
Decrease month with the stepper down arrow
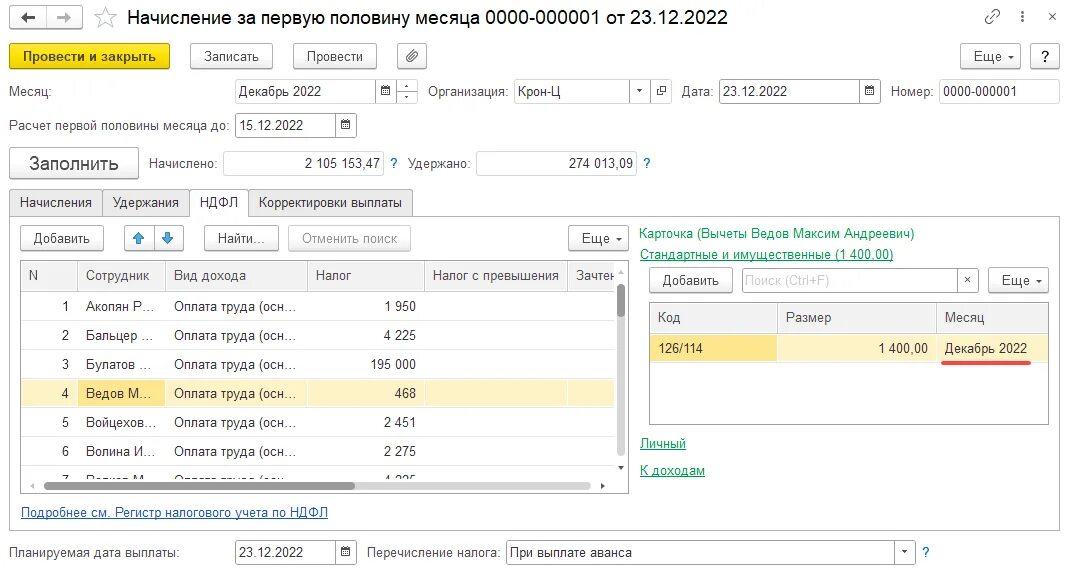[x=407, y=97]
